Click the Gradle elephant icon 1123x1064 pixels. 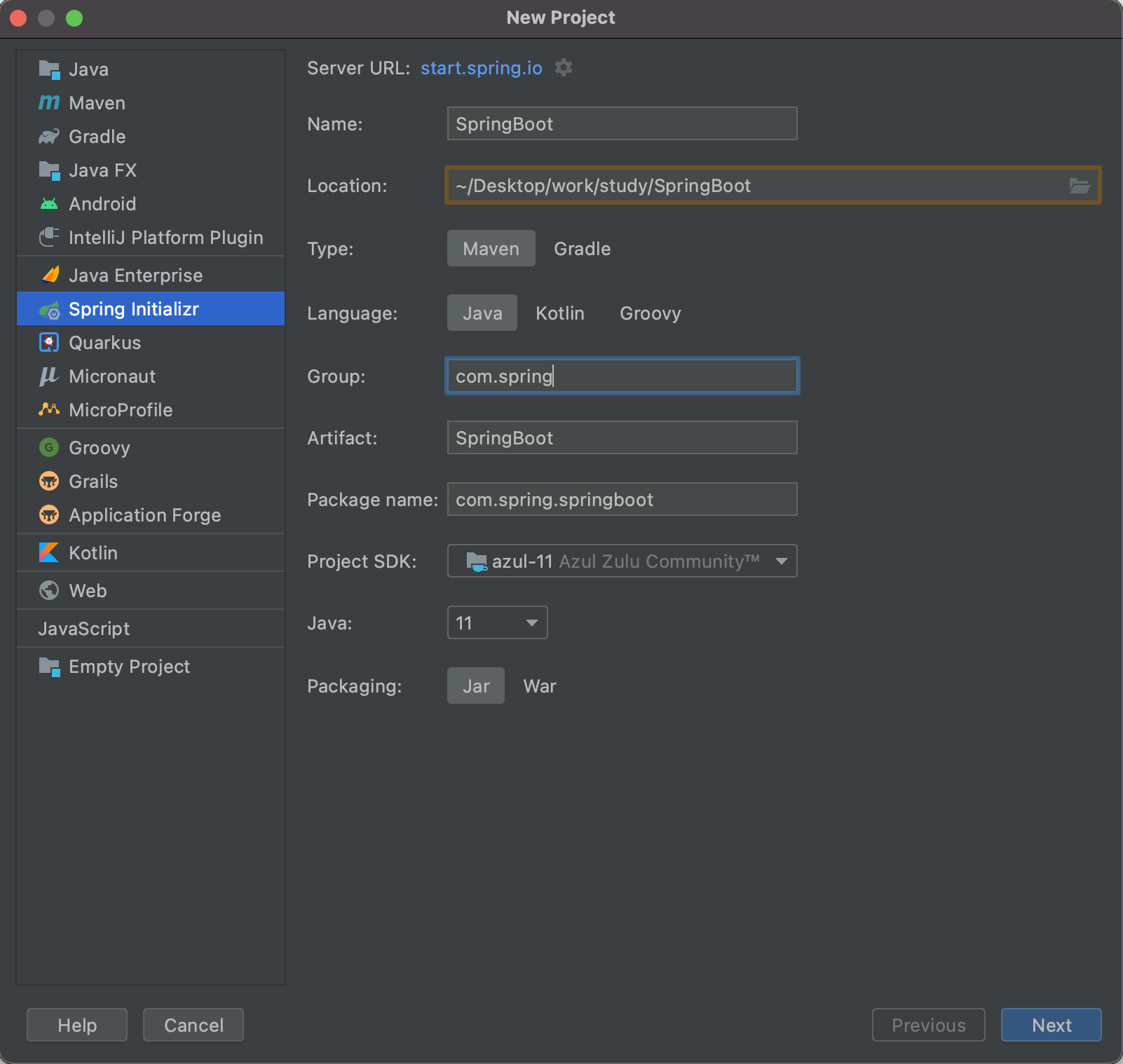[x=49, y=137]
